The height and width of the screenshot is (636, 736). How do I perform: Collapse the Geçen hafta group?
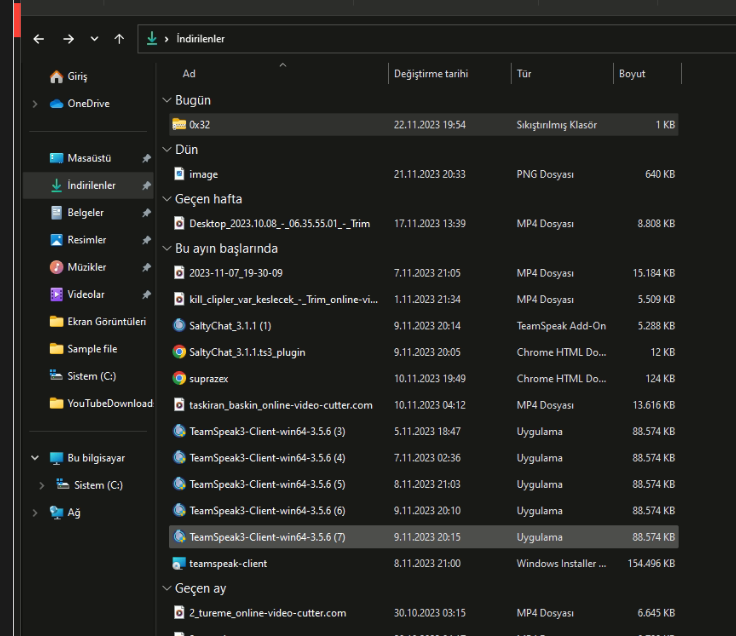166,199
